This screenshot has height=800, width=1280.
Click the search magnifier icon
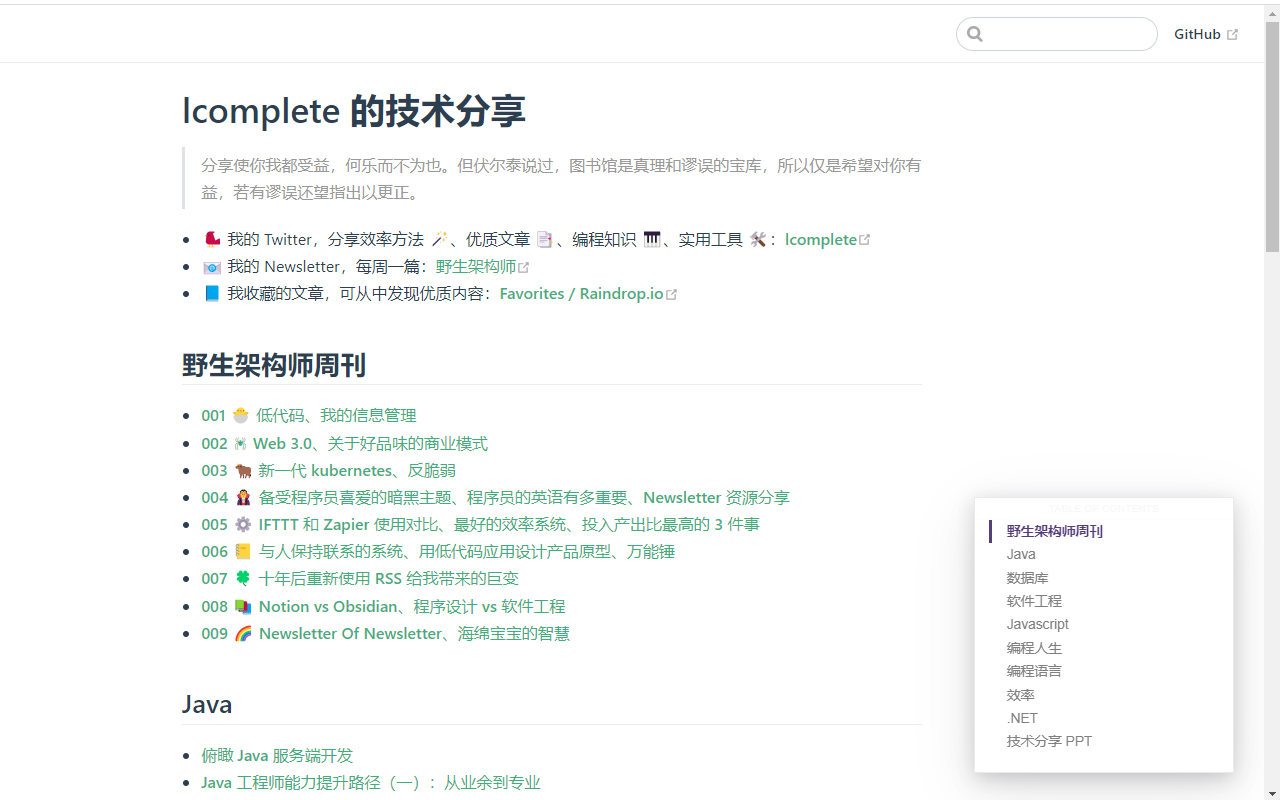click(x=975, y=33)
